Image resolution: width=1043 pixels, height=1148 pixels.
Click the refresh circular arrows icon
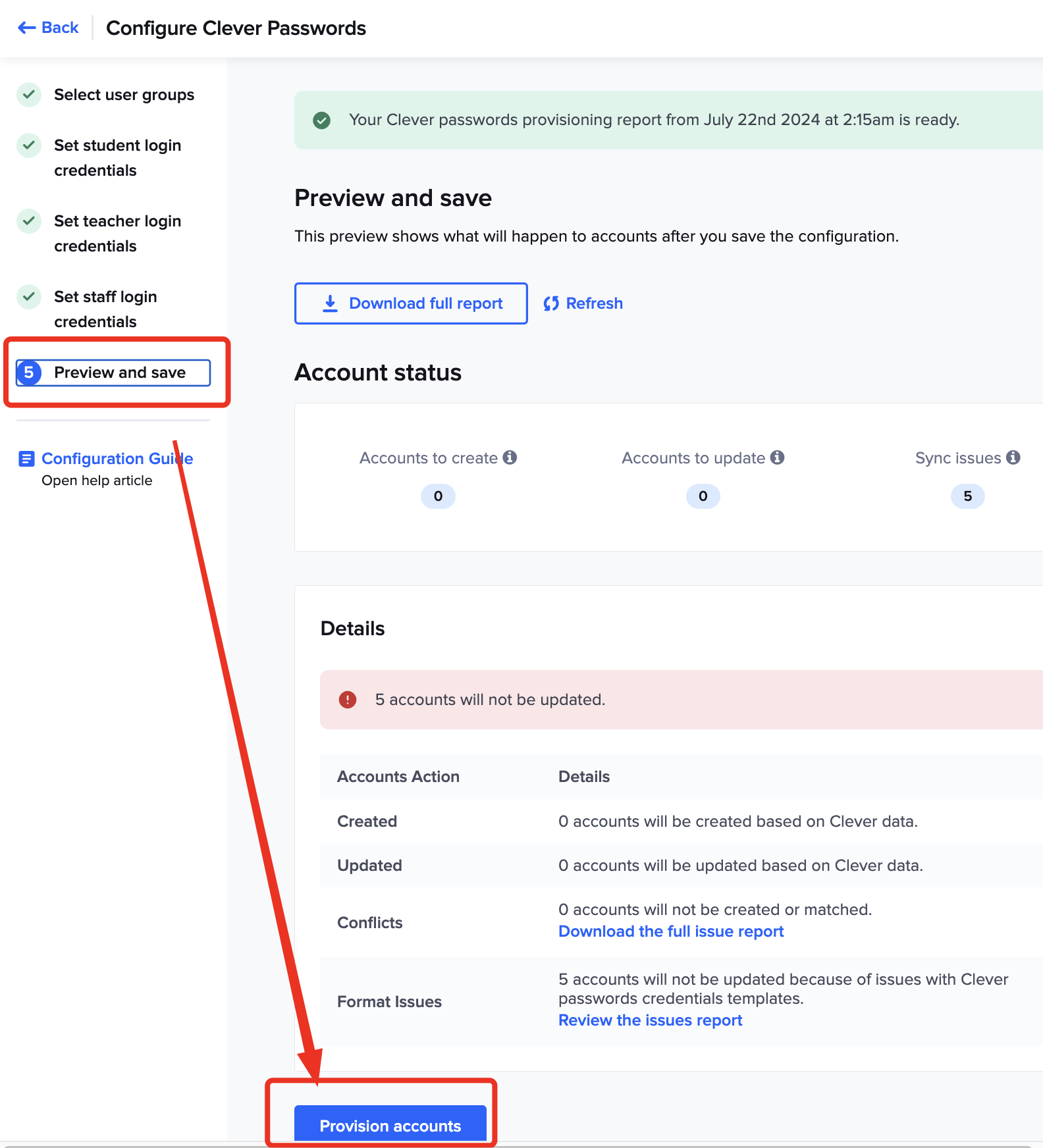(x=551, y=303)
